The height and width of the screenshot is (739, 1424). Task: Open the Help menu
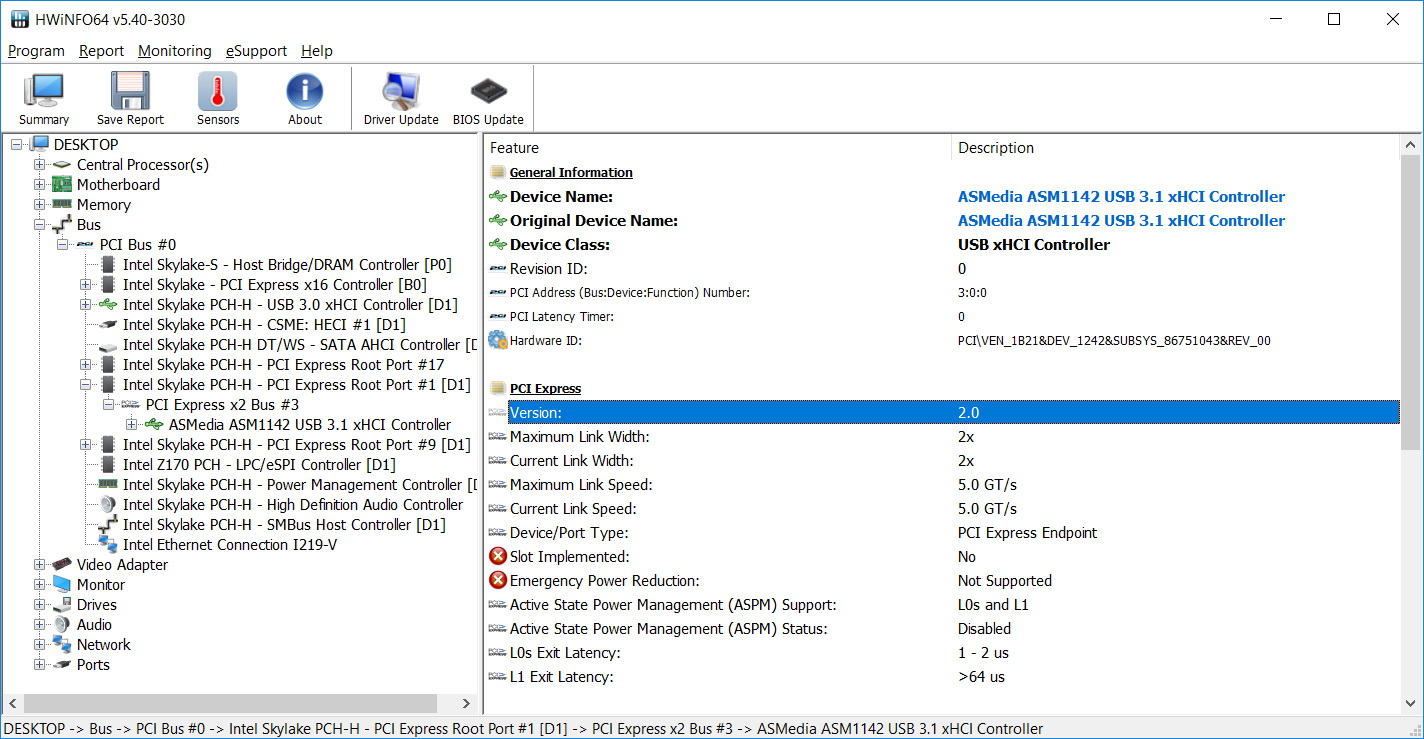[x=317, y=51]
